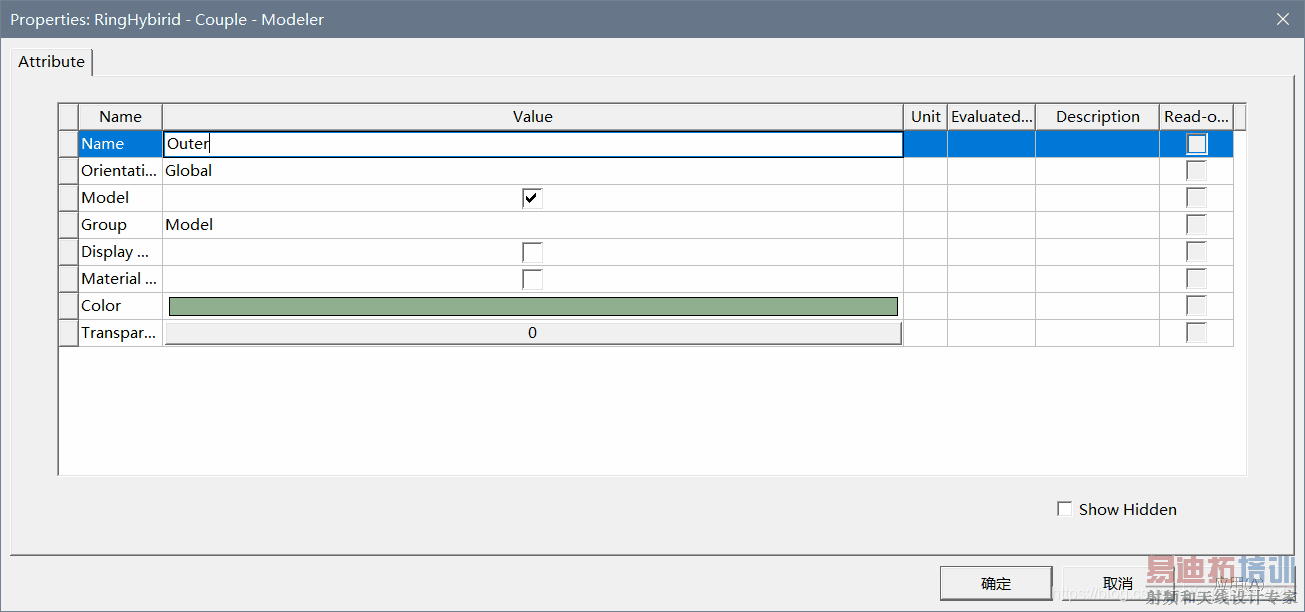
Task: Open the Group Model dropdown cell
Action: 532,225
